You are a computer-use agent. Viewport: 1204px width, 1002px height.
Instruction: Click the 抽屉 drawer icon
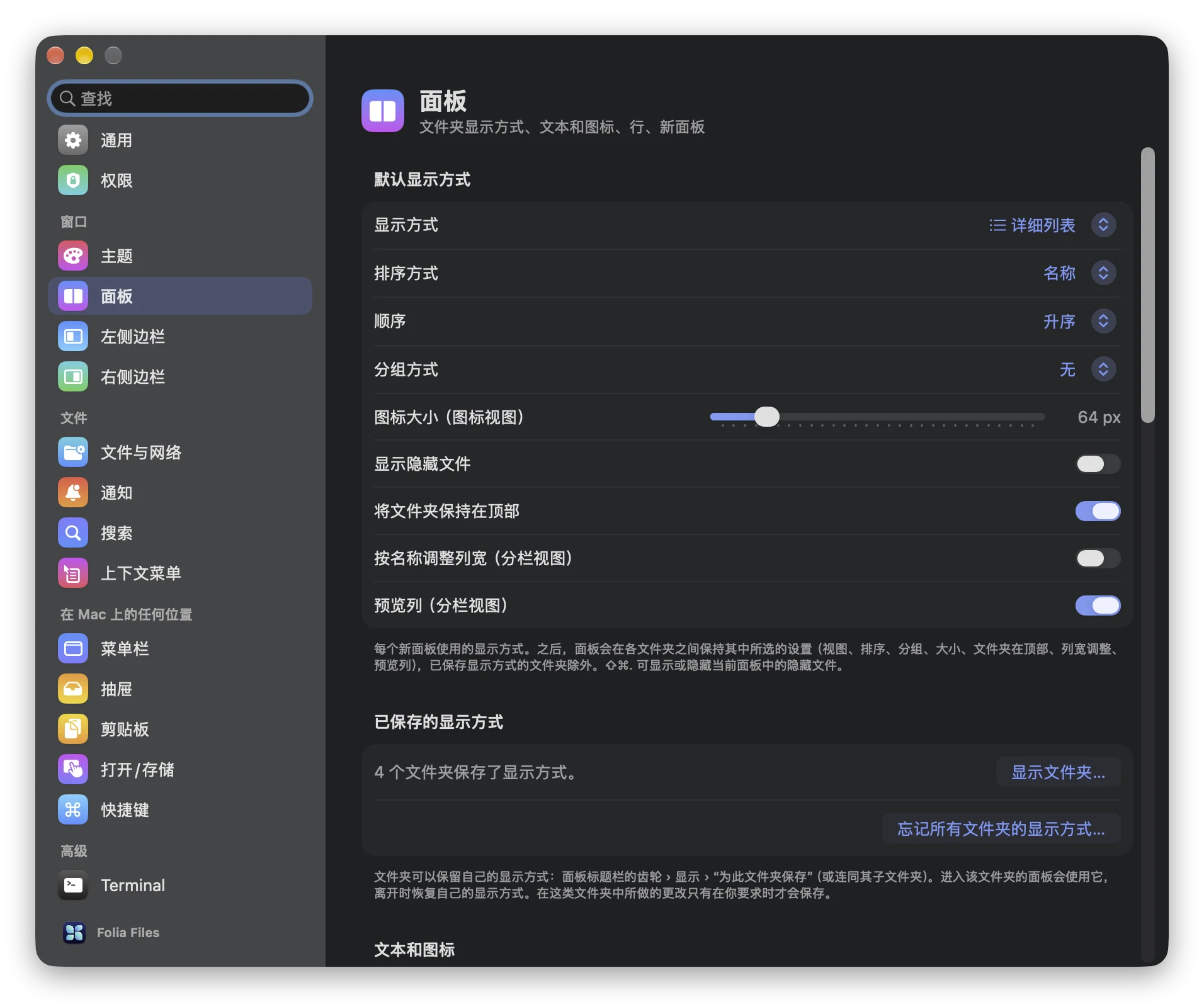coord(73,689)
